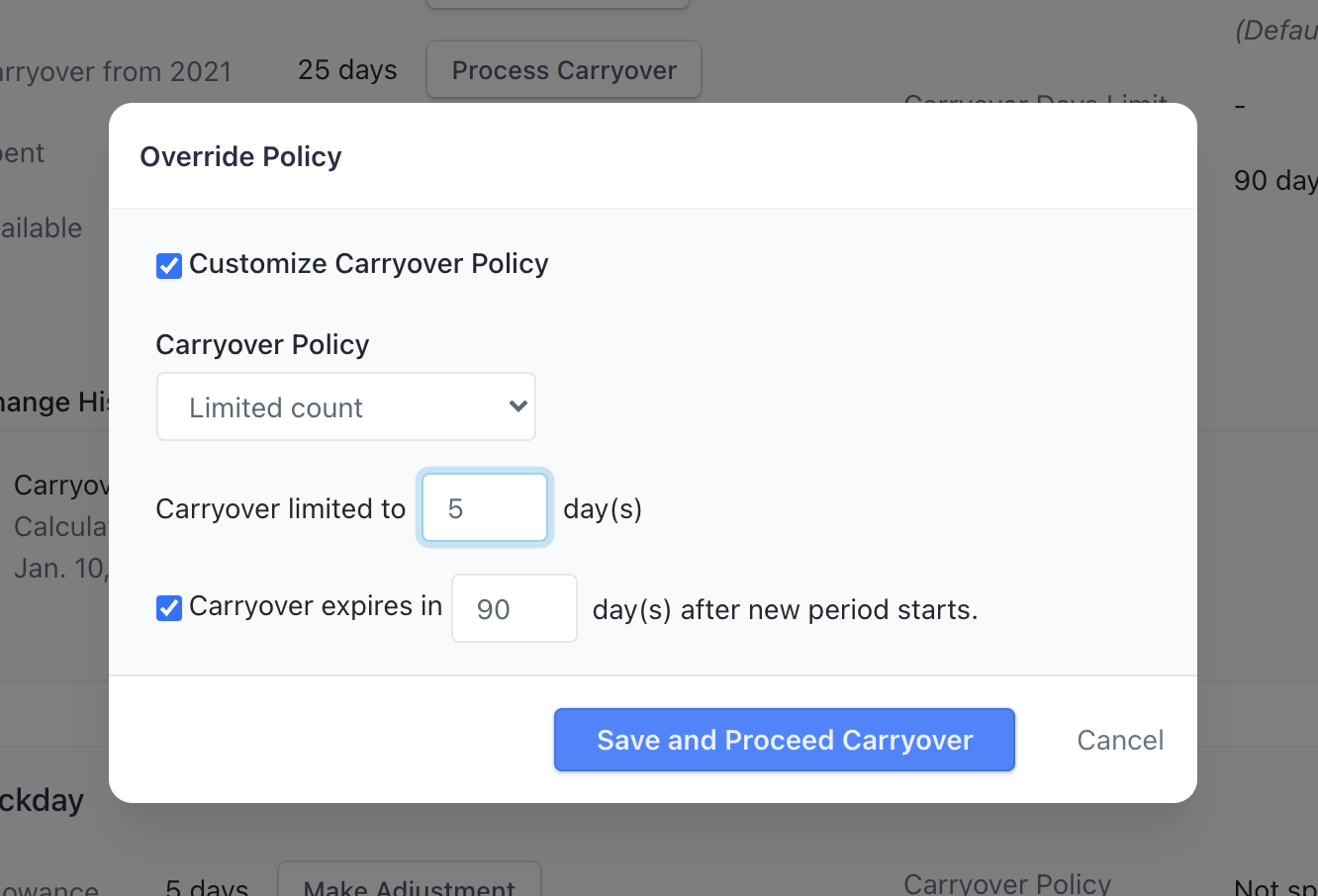The image size is (1318, 896).
Task: Click the Carryover Policy field label in dialog
Action: click(262, 344)
